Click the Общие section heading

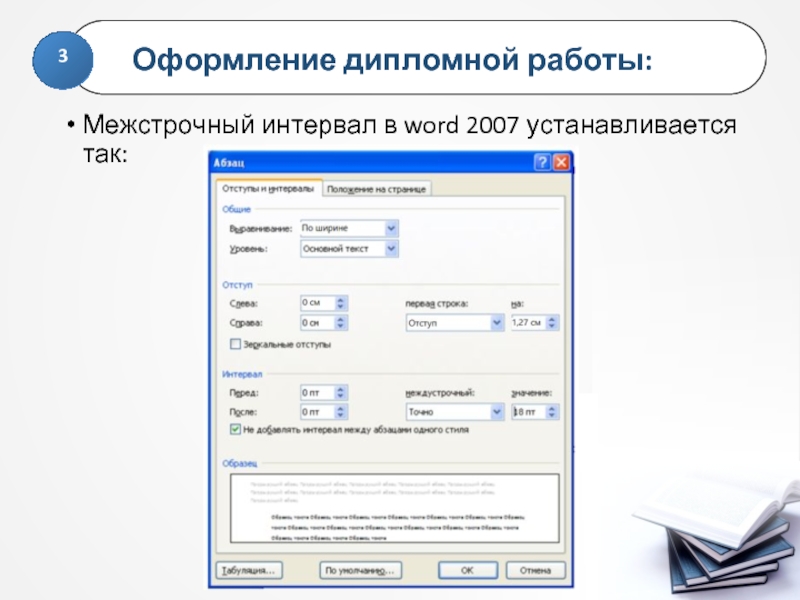click(x=236, y=209)
